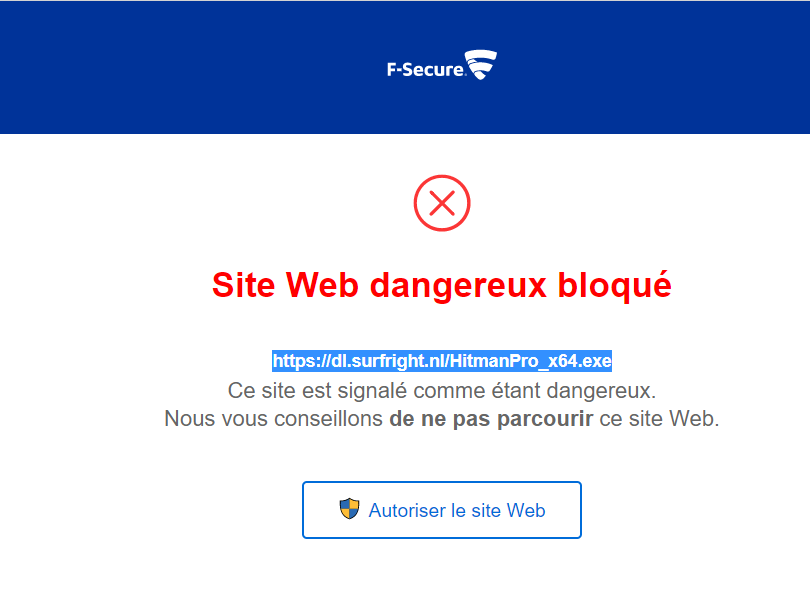Click the red circled X warning icon
The height and width of the screenshot is (605, 810).
tap(442, 204)
